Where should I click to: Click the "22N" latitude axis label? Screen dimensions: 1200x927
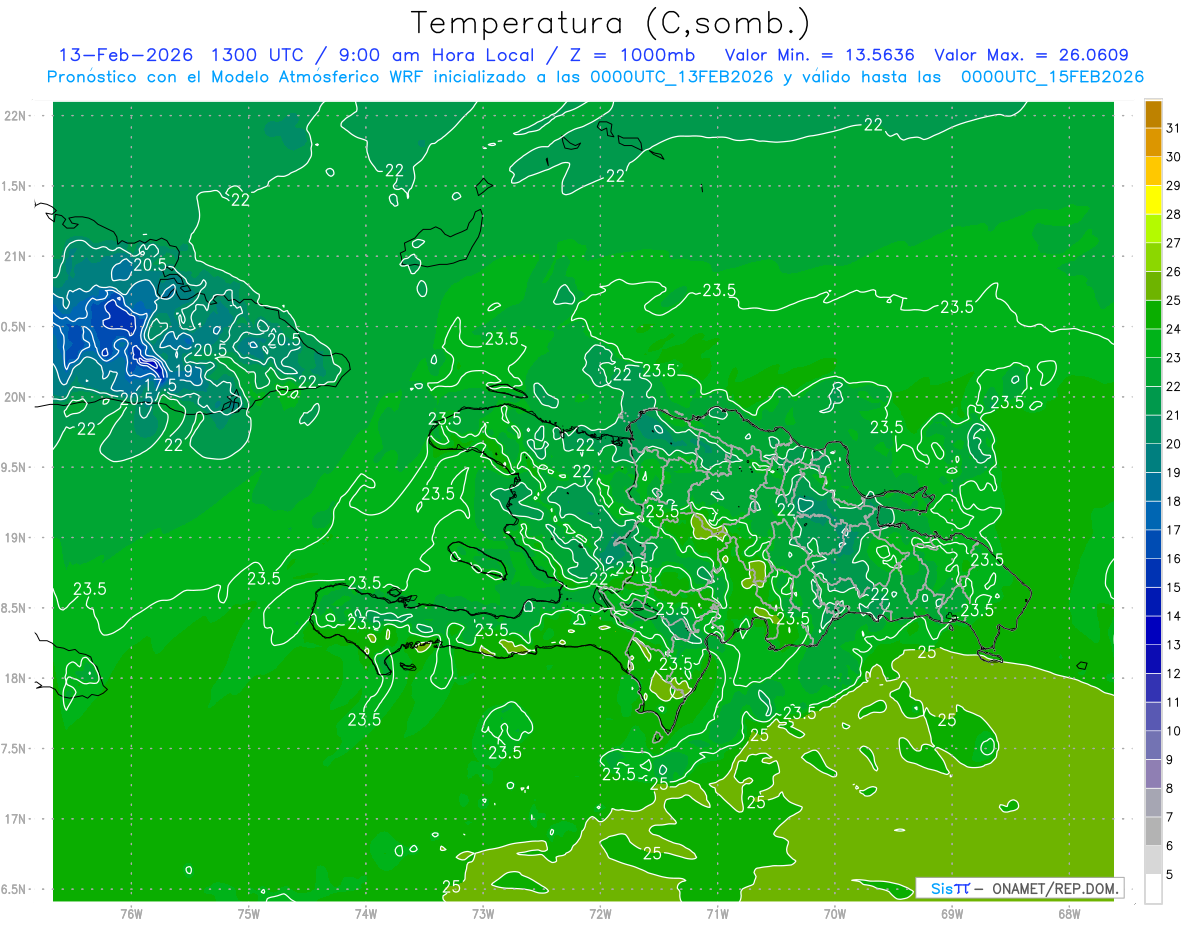point(15,116)
